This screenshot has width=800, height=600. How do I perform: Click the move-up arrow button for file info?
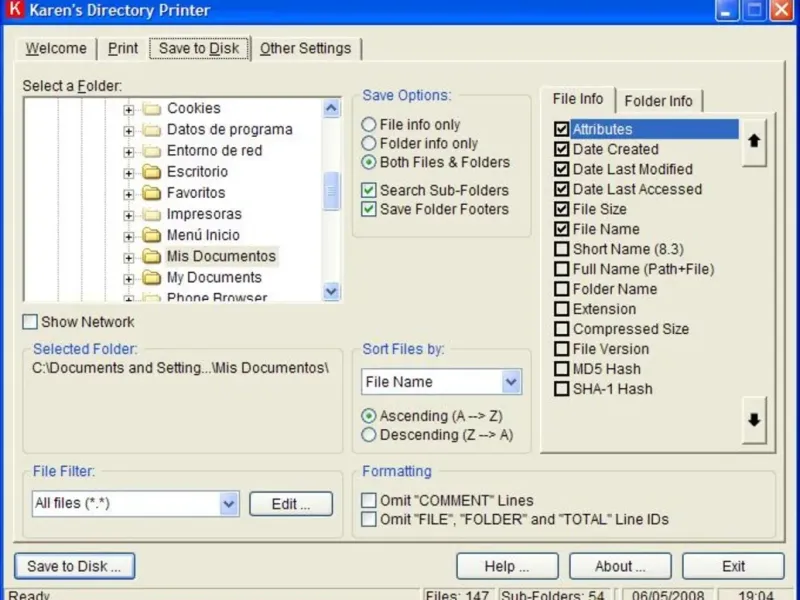click(754, 142)
